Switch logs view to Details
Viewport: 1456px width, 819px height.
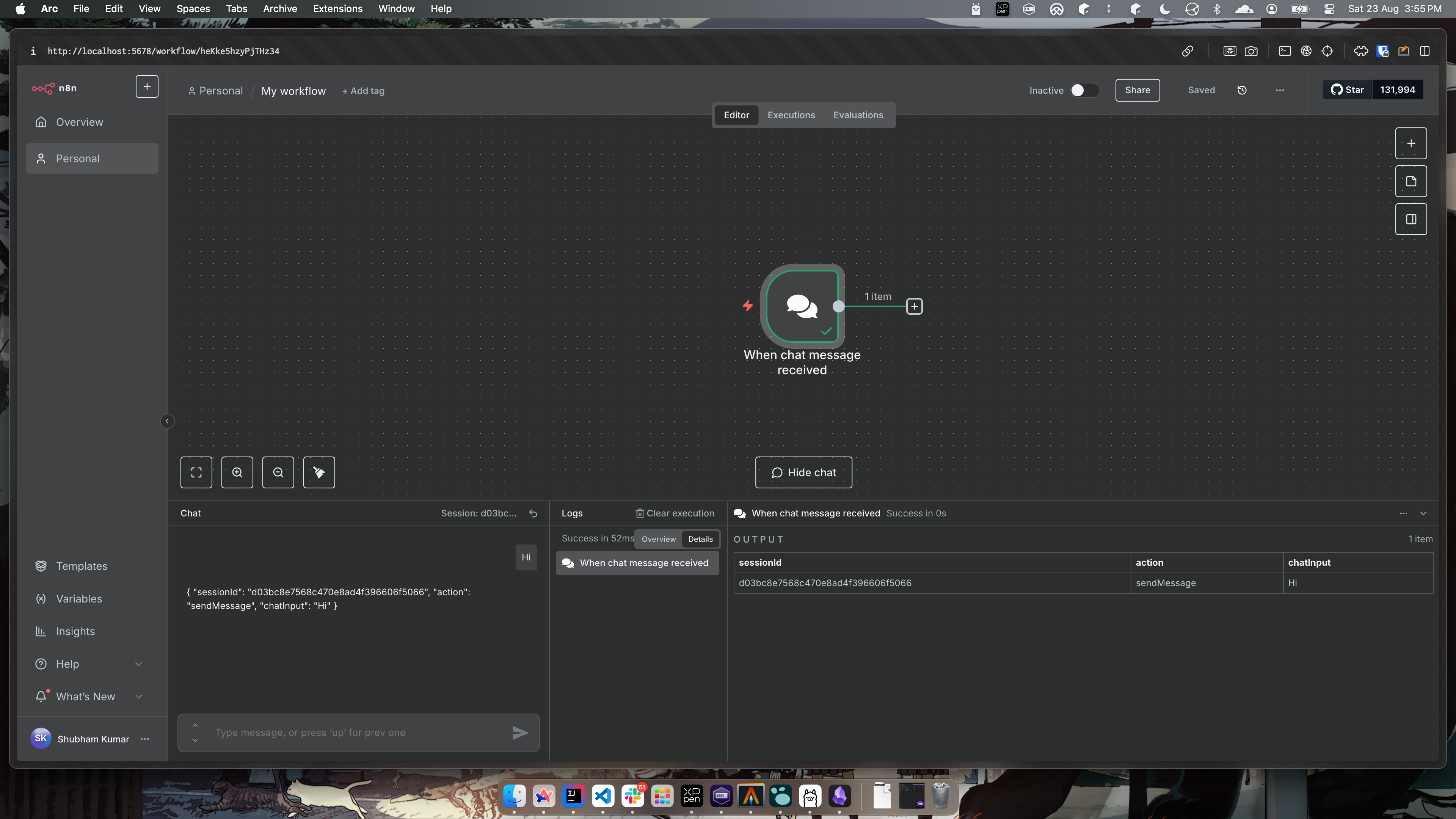click(700, 539)
